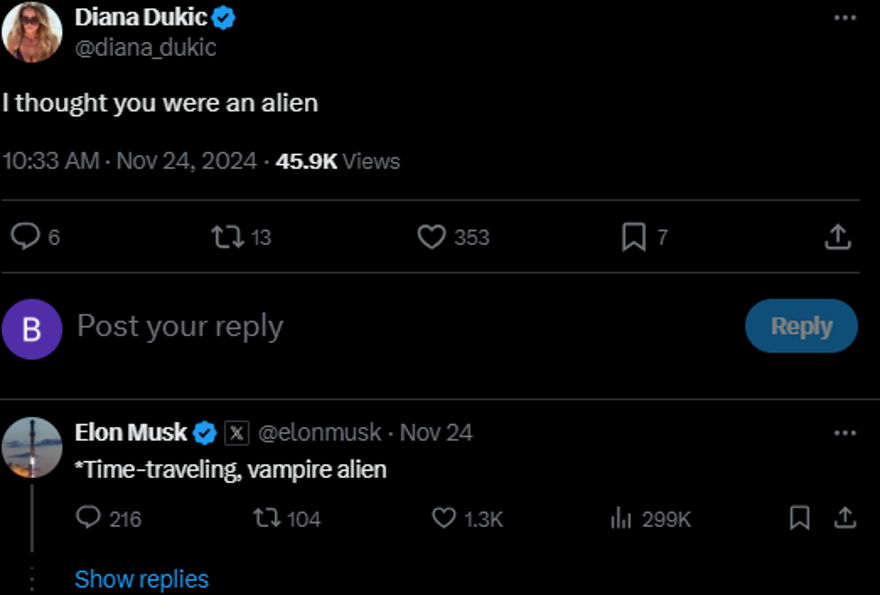
Task: Share Elon Musk's reply
Action: tap(845, 518)
